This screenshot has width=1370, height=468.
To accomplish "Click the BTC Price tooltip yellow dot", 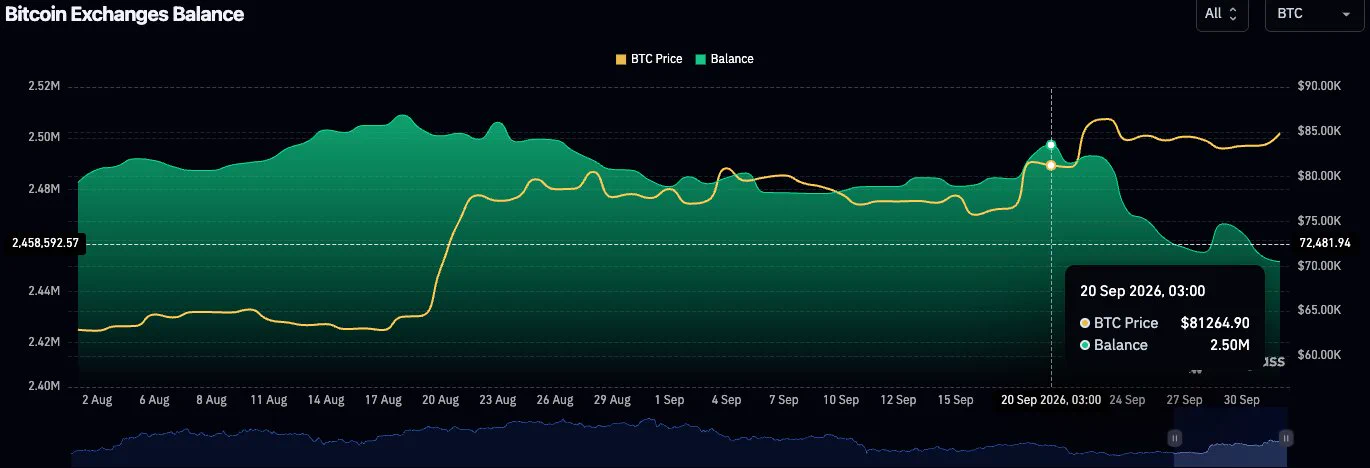I will point(1085,323).
